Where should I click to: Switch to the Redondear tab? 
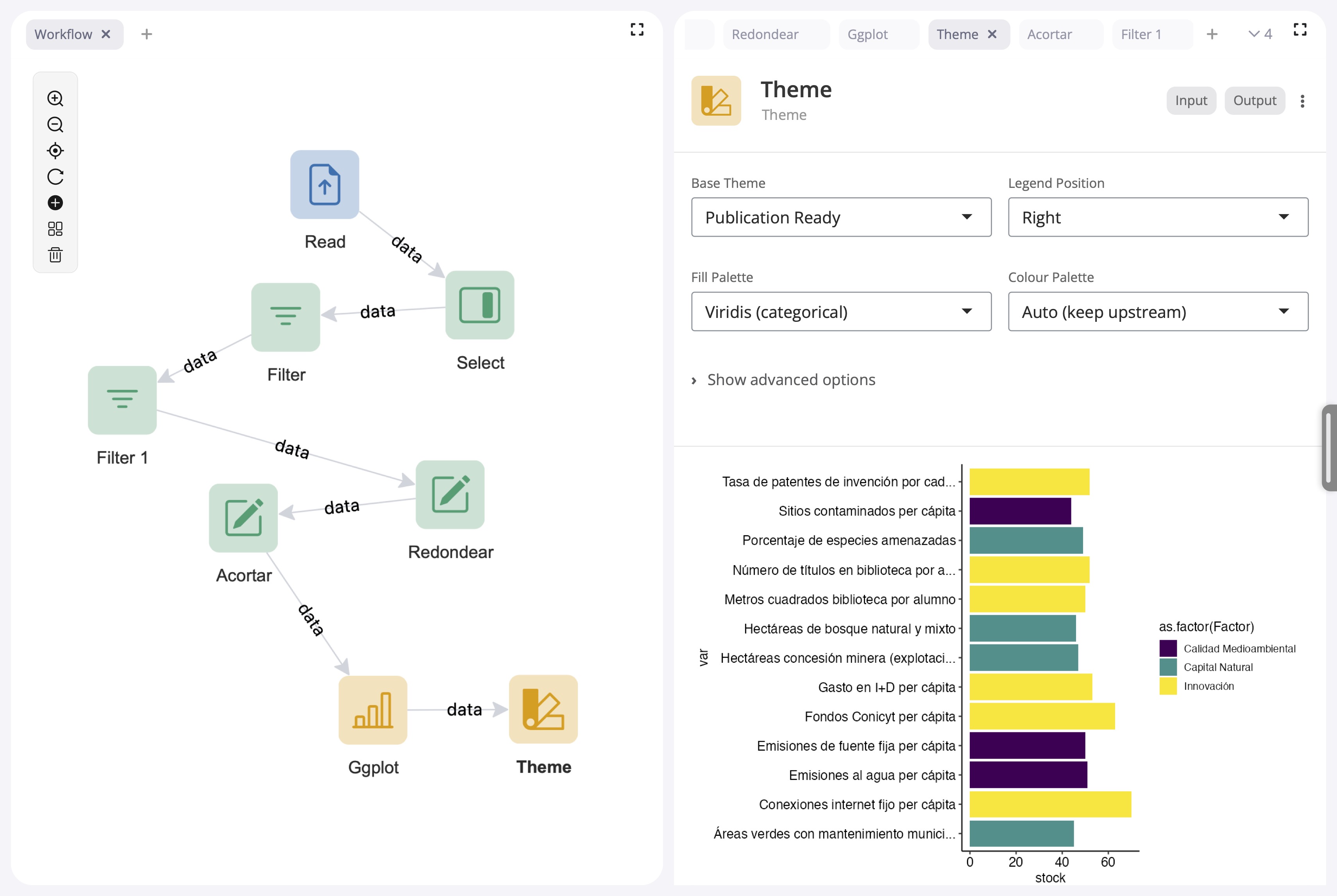[765, 34]
